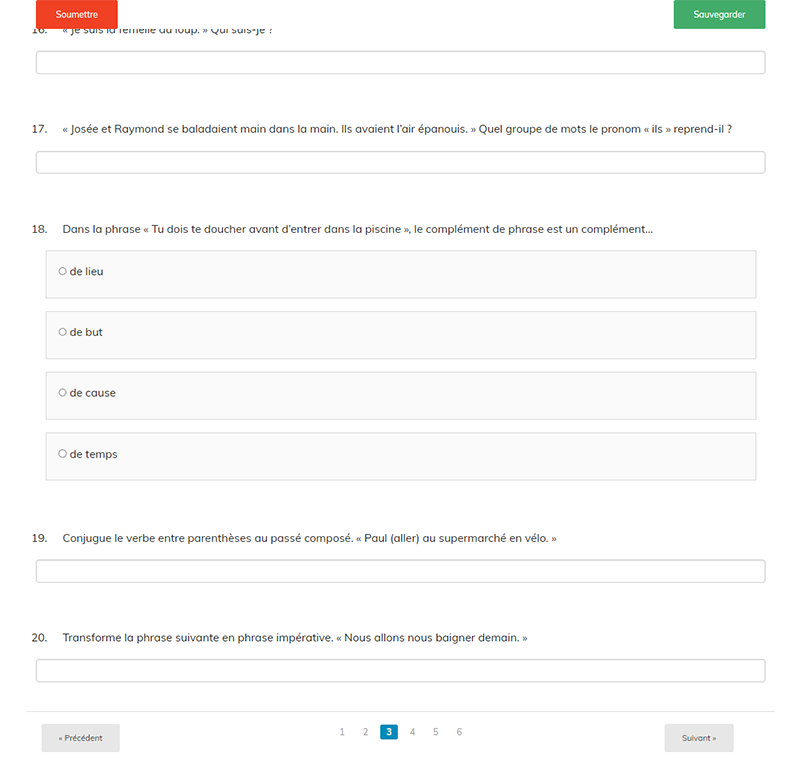
Task: Focus the phrase impérative answer input
Action: [x=400, y=671]
